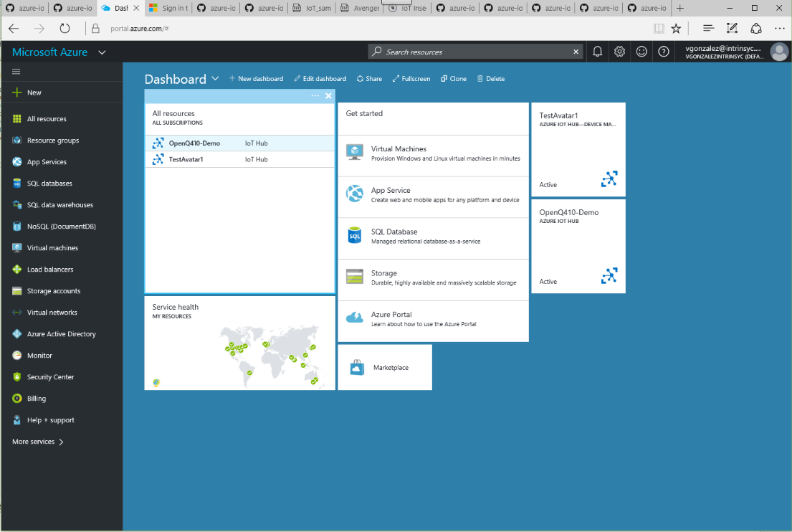The width and height of the screenshot is (792, 532).
Task: Click the Storage accounts sidebar icon
Action: [17, 291]
